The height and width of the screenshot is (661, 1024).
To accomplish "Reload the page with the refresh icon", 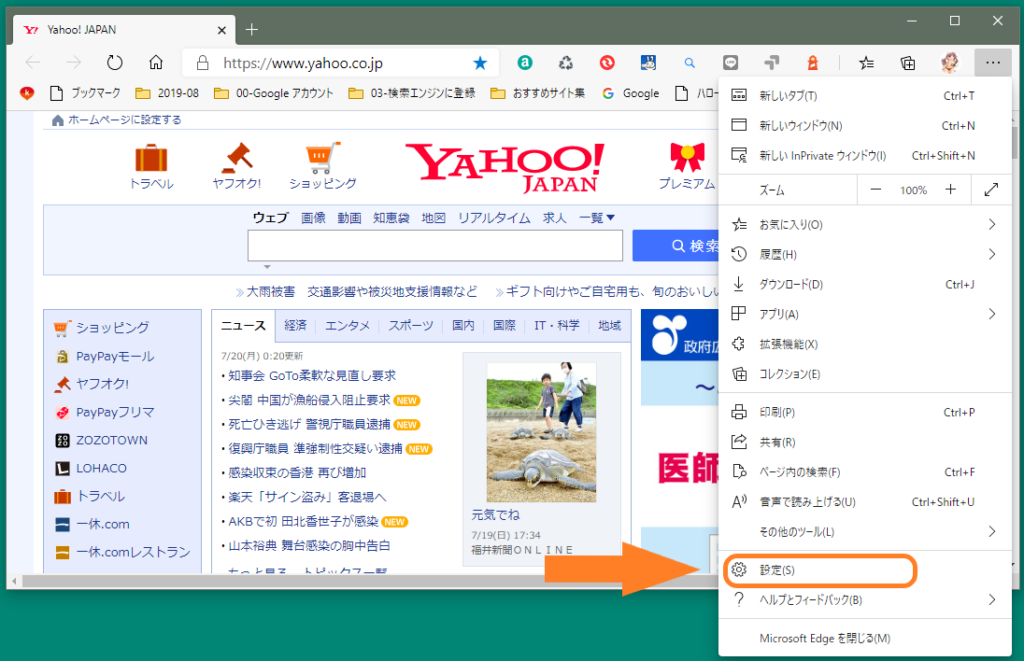I will [x=113, y=62].
